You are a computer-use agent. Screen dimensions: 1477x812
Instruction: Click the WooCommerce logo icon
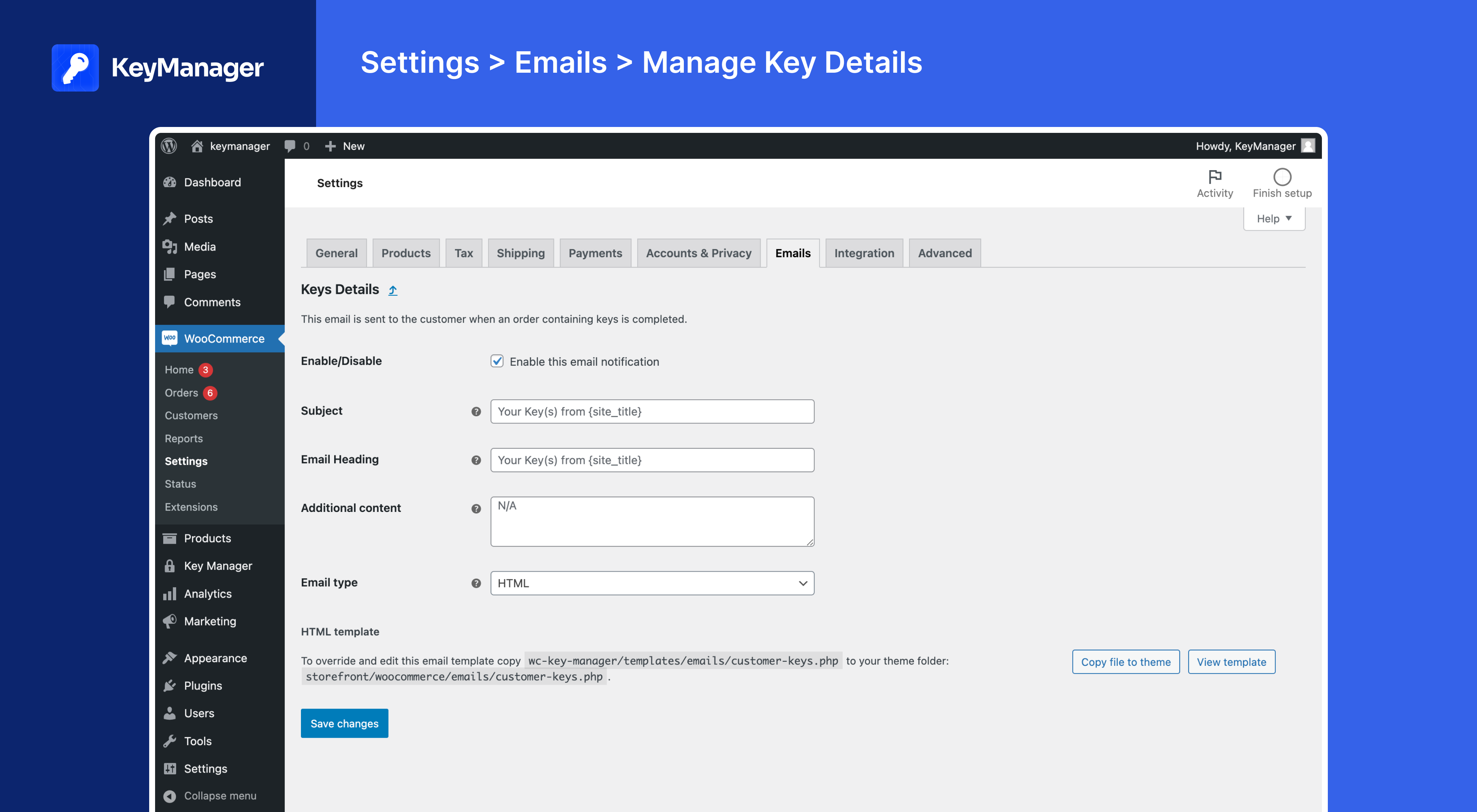point(170,338)
